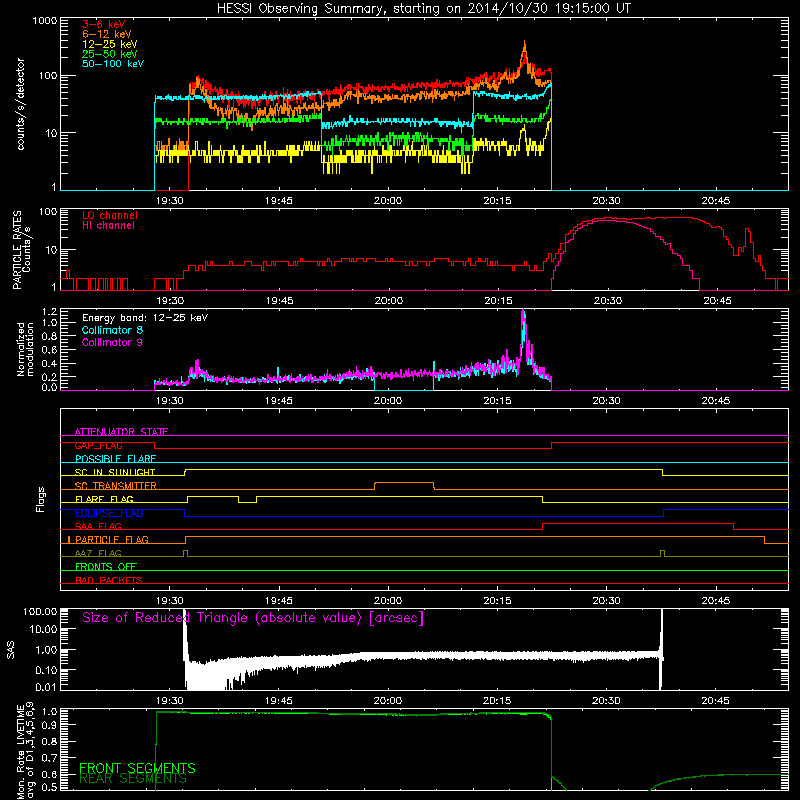This screenshot has width=800, height=800.
Task: Click the 0.9 tick on the livetime axis
Action: pyautogui.click(x=49, y=725)
